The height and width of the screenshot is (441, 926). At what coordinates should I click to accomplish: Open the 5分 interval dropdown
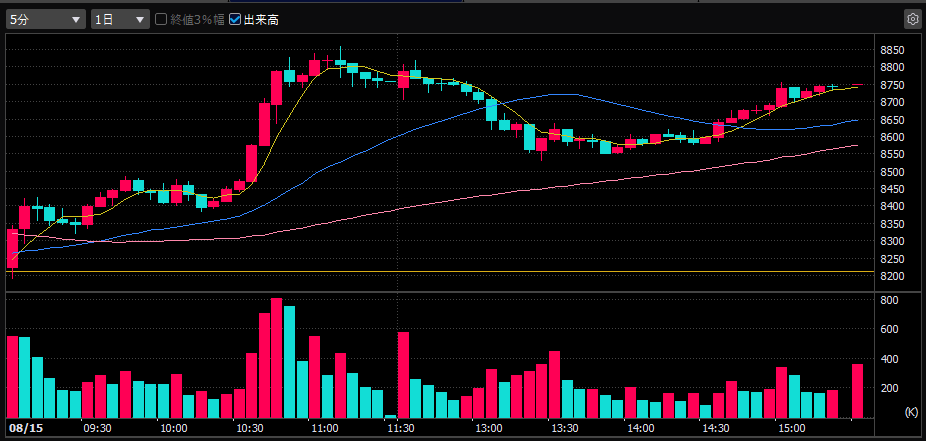coord(46,19)
